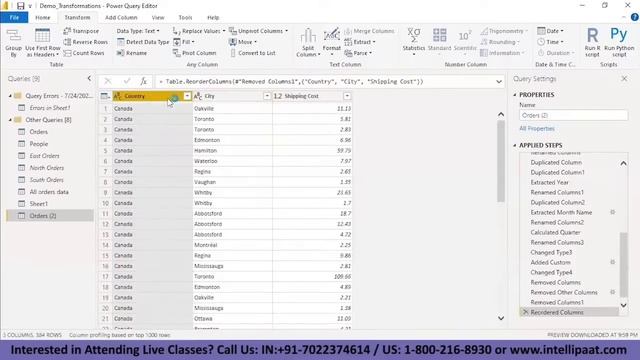640x360 pixels.
Task: Collapse the Queries pane
Action: [x=89, y=78]
